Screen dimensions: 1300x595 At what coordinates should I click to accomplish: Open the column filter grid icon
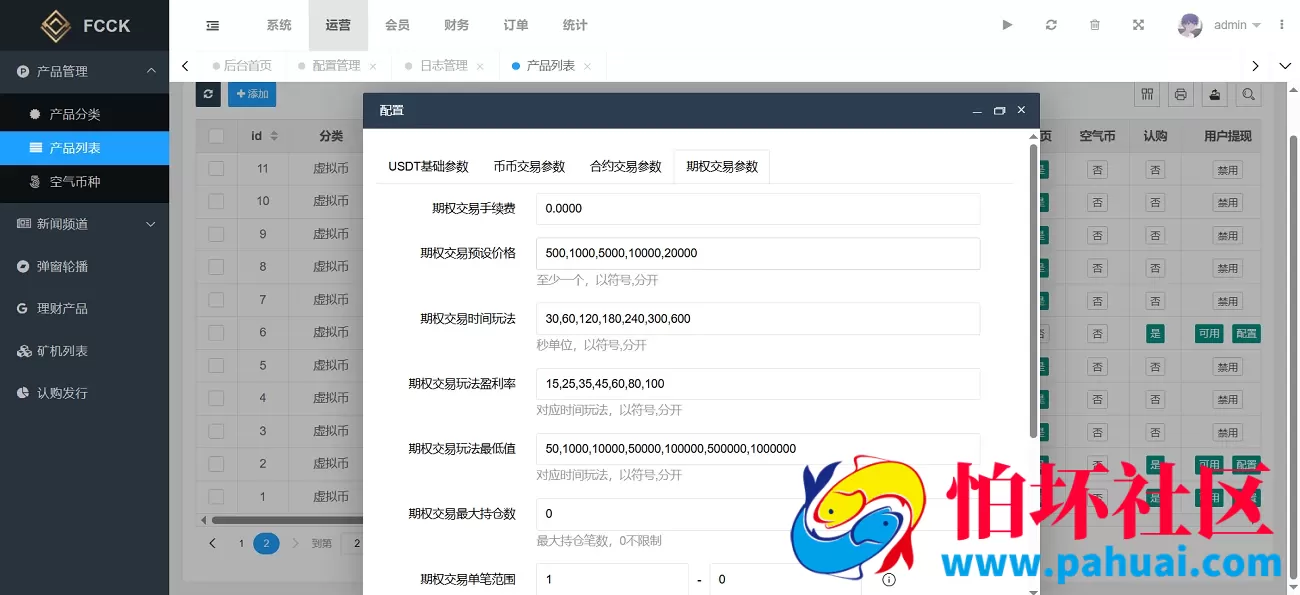tap(1148, 94)
